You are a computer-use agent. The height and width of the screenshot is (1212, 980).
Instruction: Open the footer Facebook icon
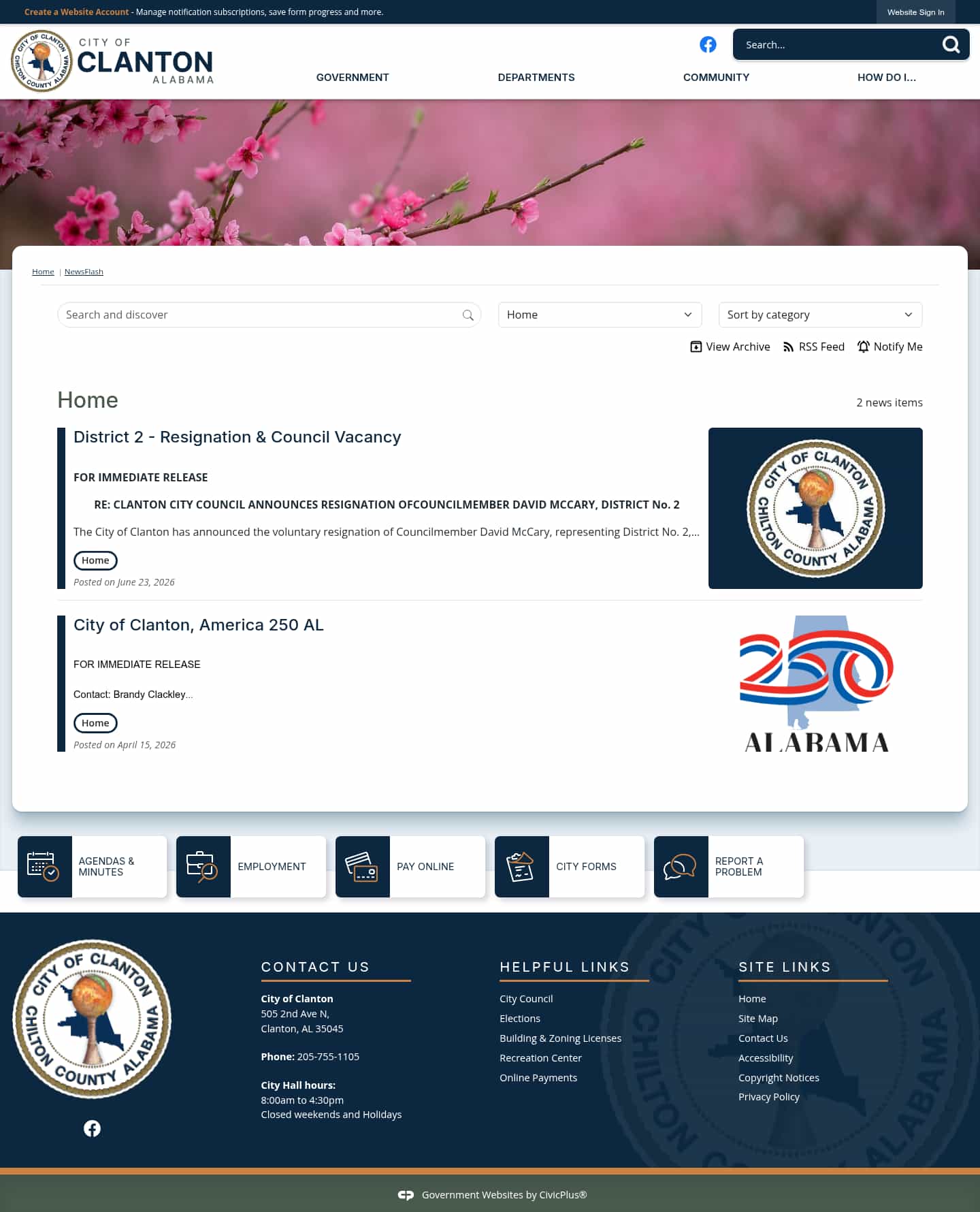click(x=92, y=1128)
